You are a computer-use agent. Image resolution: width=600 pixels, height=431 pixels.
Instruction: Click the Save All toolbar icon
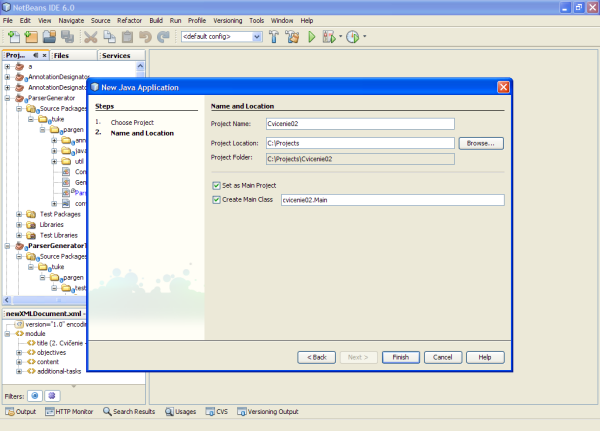67,37
